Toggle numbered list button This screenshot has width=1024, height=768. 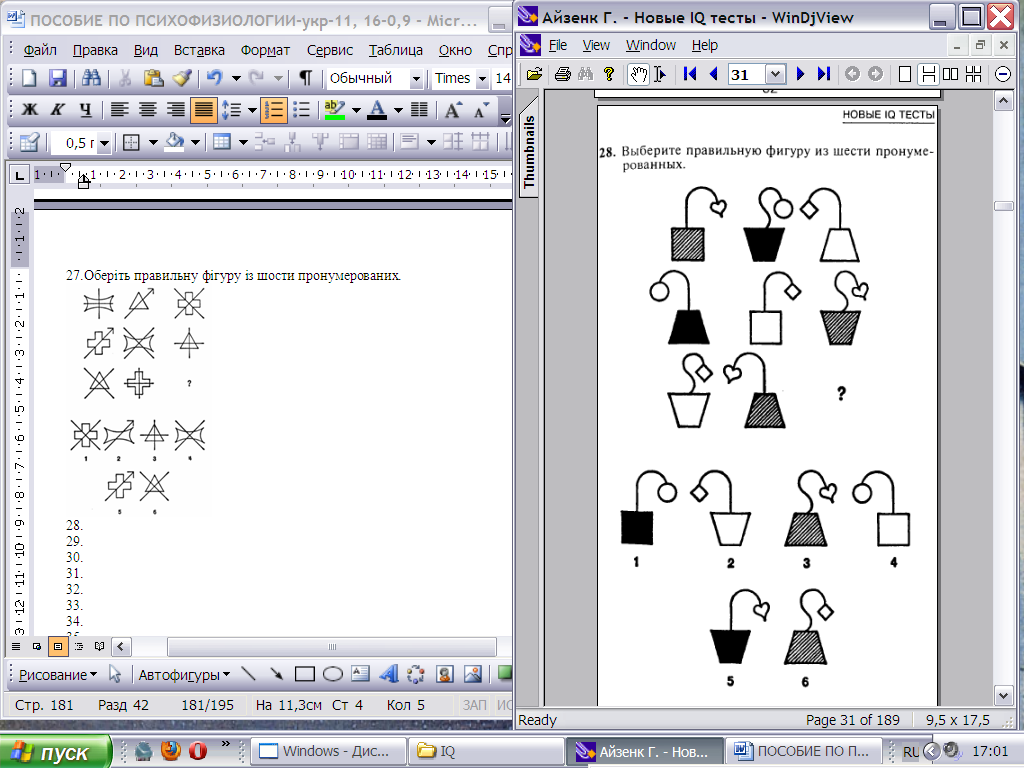coord(274,110)
